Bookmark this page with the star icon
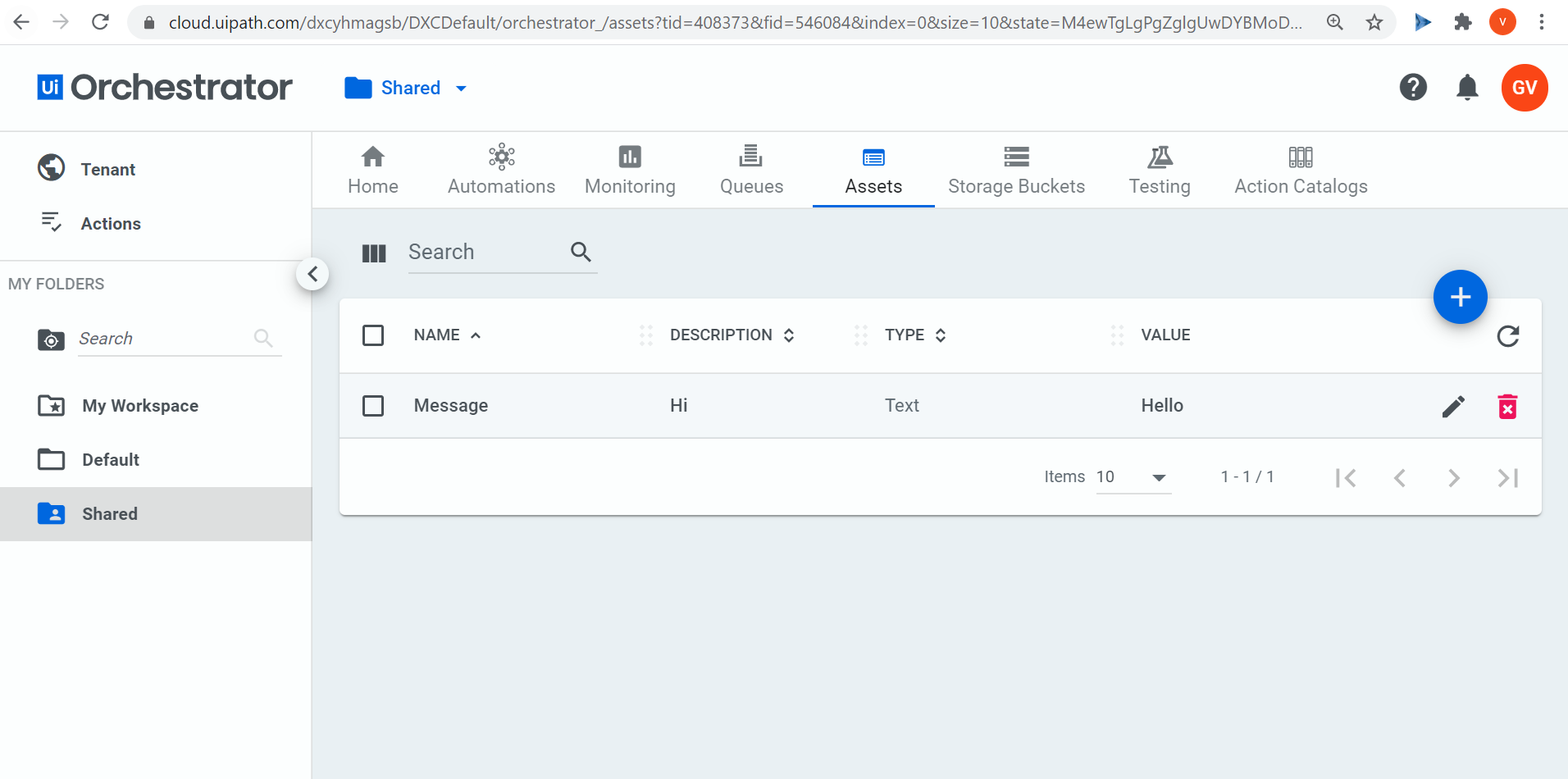The image size is (1568, 779). click(x=1374, y=22)
